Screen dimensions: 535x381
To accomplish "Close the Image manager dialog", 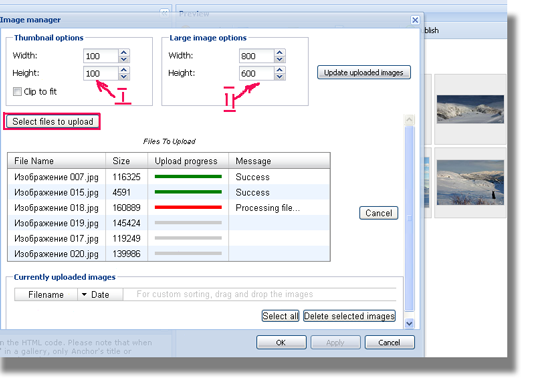I will [415, 20].
